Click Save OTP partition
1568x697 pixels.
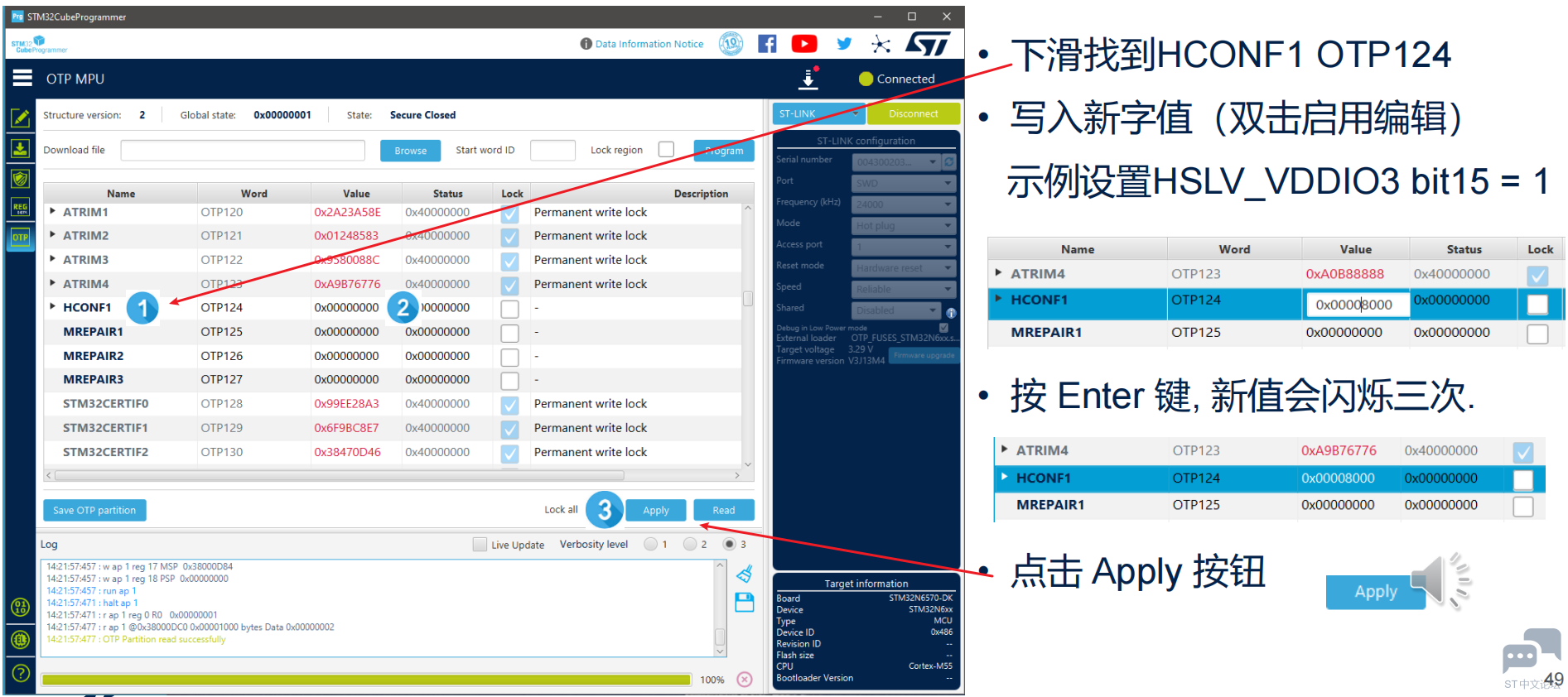click(94, 510)
